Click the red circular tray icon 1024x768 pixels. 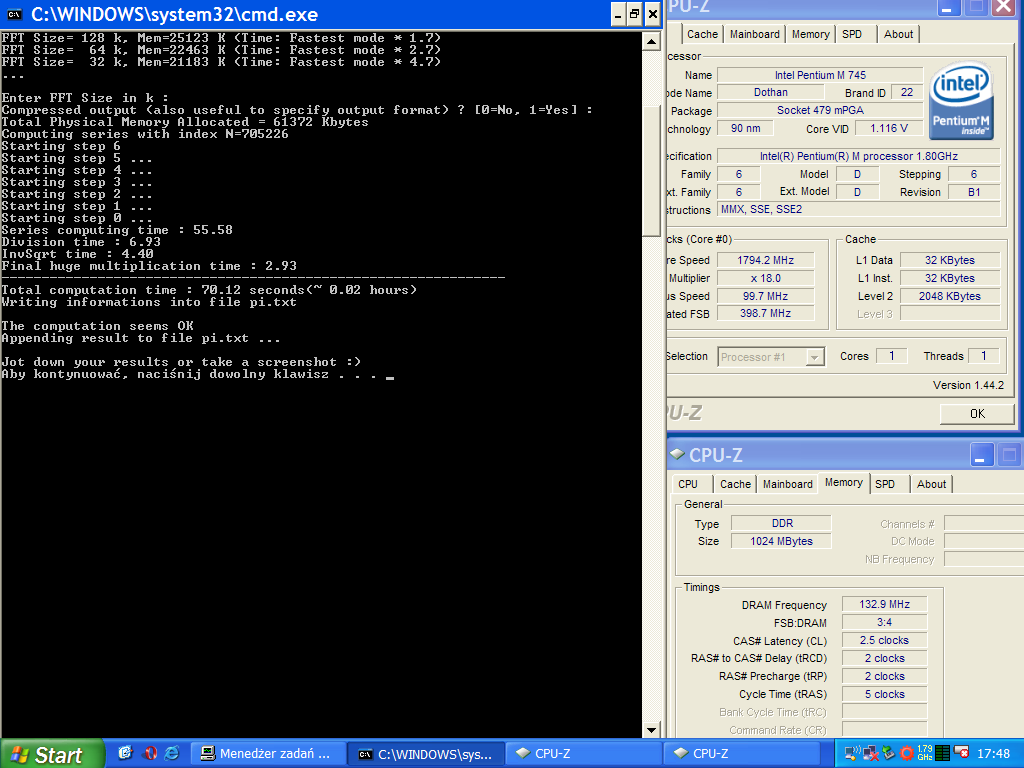(906, 753)
